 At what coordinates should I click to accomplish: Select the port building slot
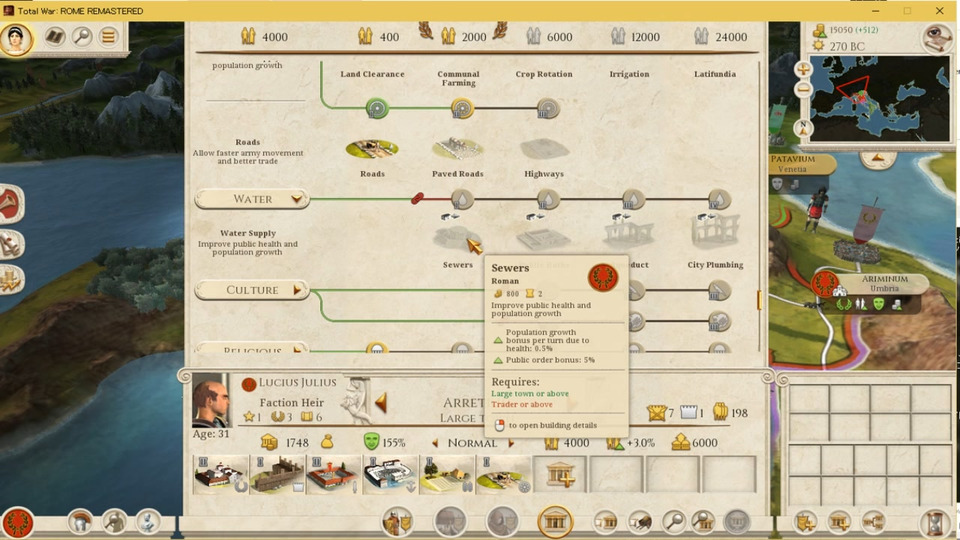coord(390,474)
